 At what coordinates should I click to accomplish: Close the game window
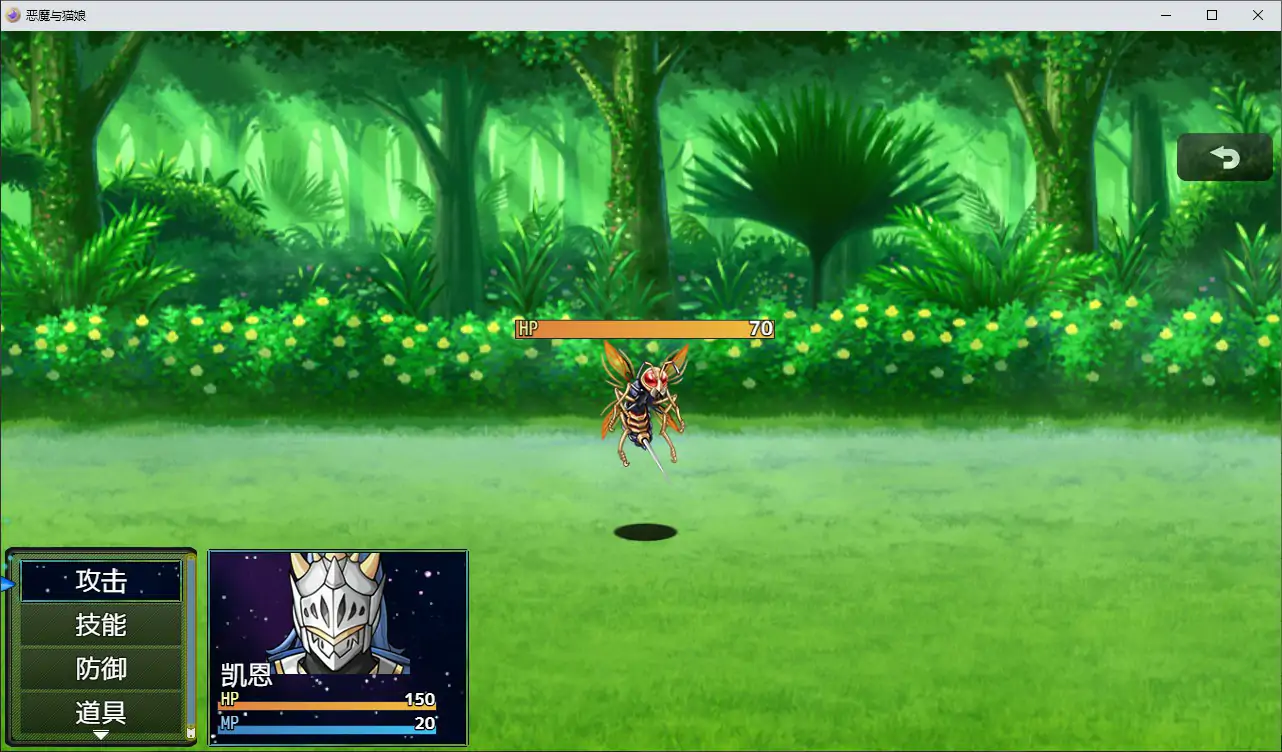point(1258,15)
